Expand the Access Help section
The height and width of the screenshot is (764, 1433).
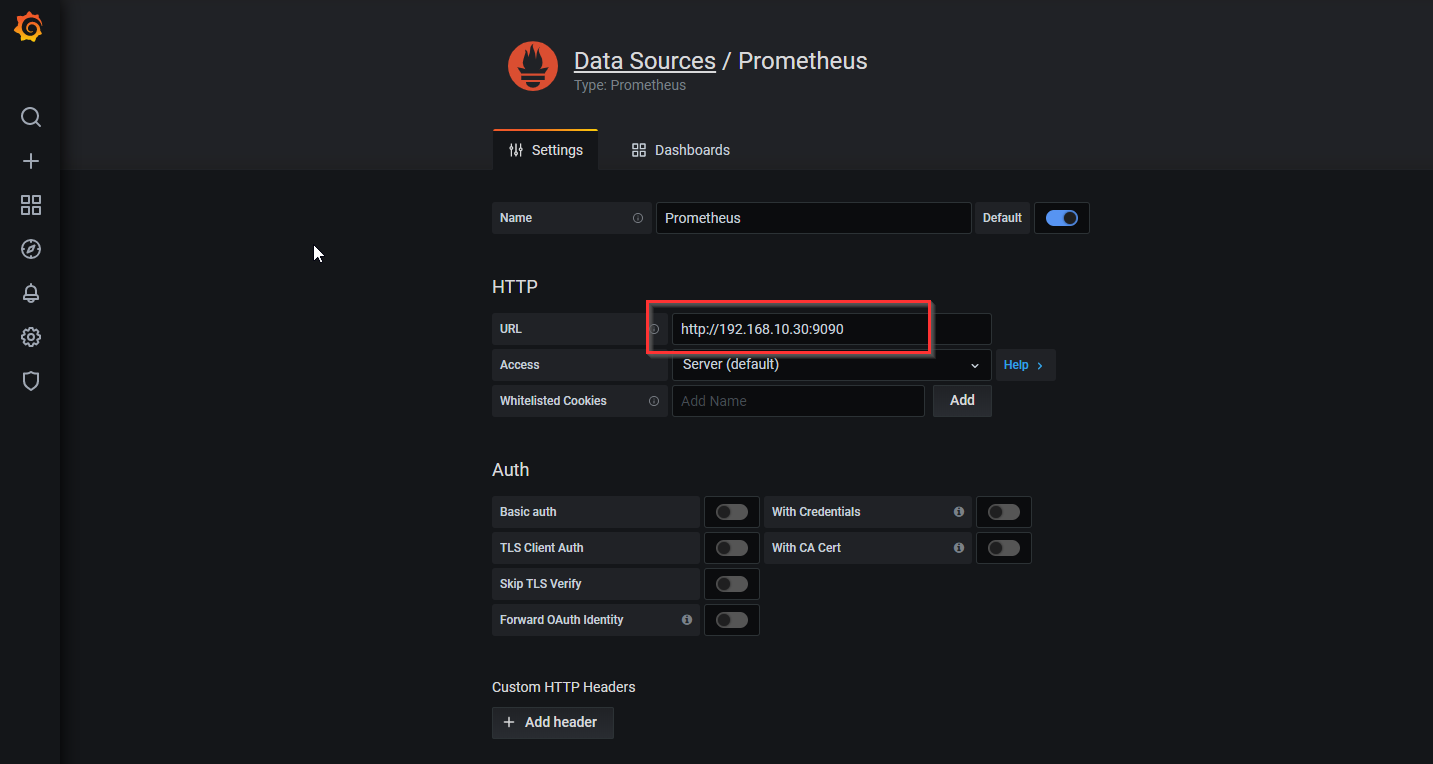coord(1025,365)
